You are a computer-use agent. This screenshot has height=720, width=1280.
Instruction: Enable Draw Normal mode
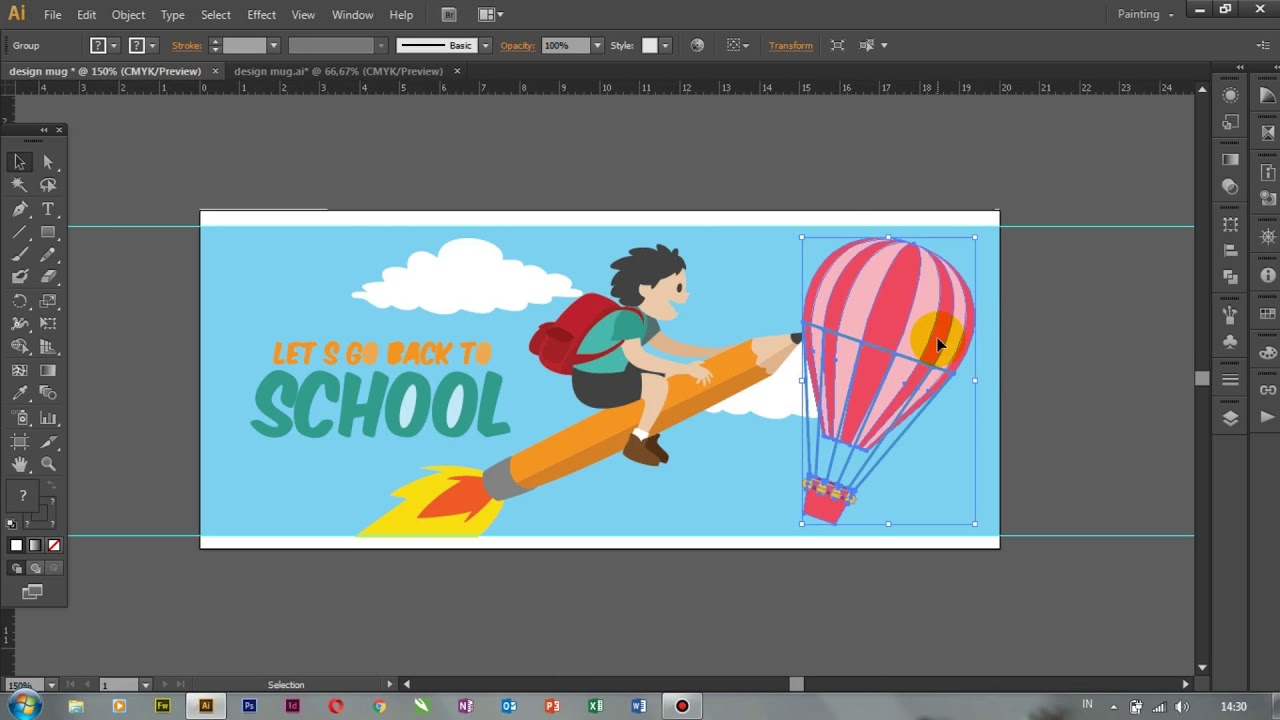[16, 568]
